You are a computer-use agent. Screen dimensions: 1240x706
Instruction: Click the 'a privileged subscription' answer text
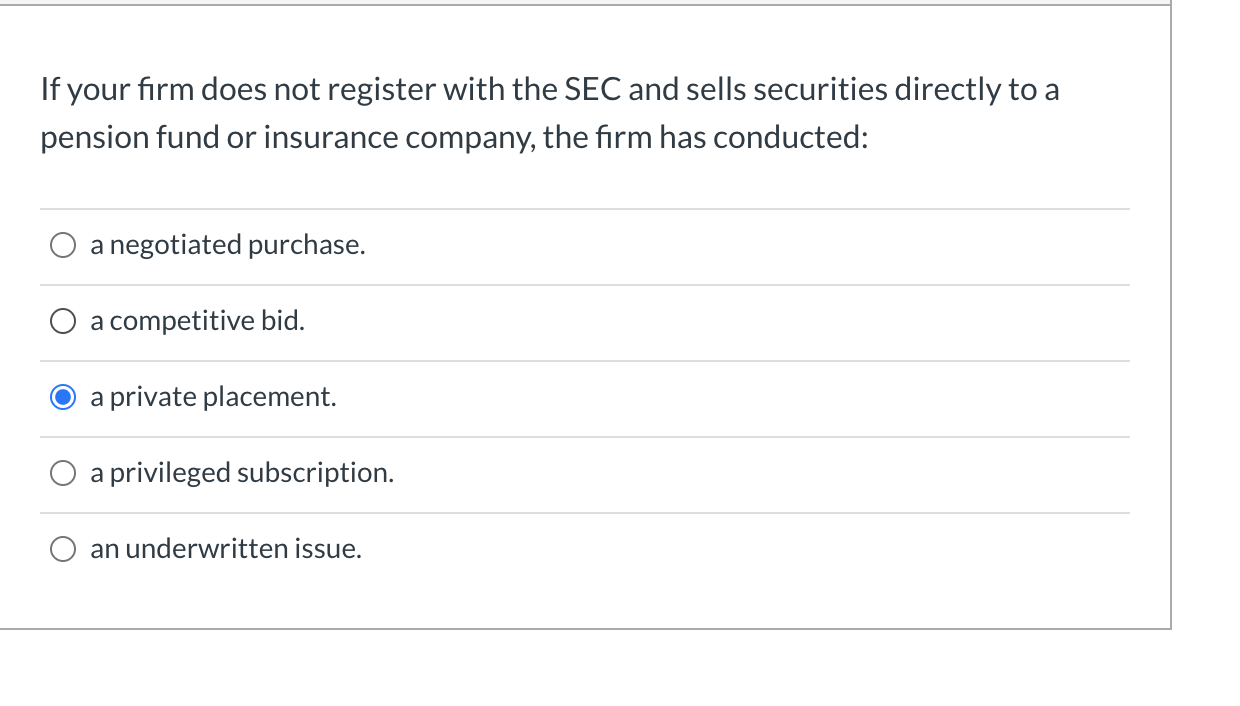coord(242,472)
